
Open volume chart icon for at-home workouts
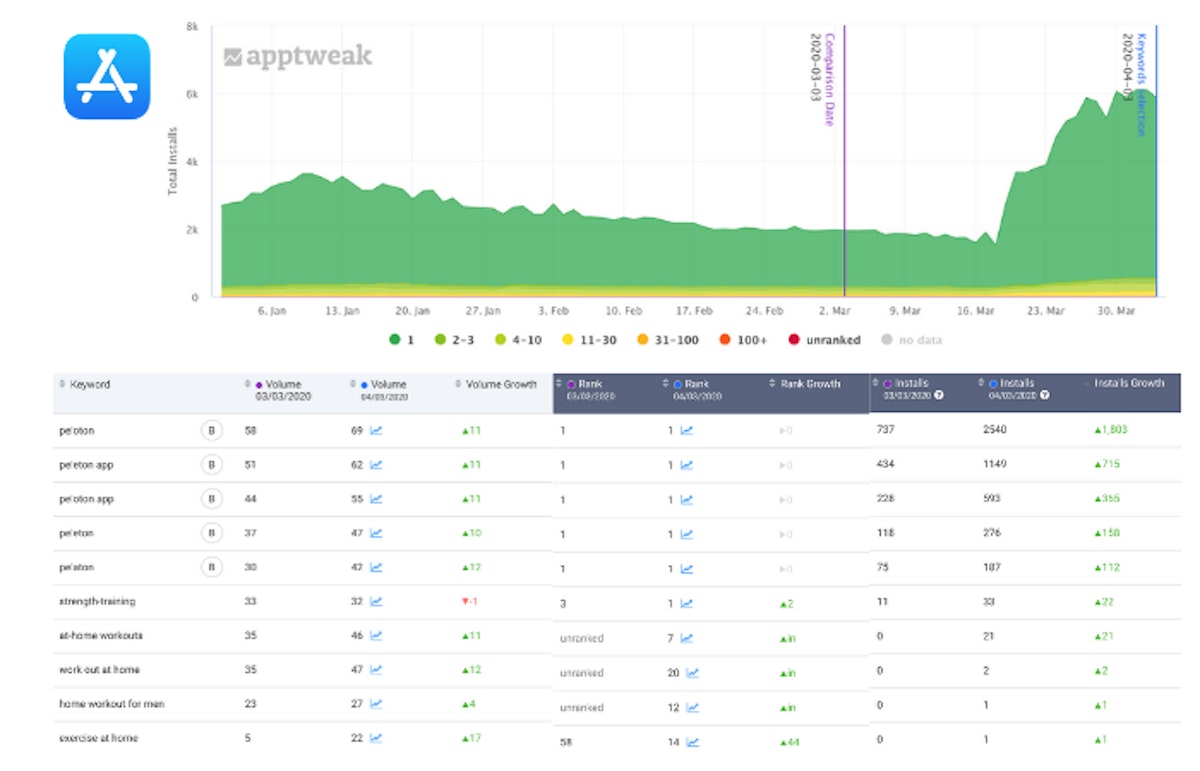click(376, 636)
